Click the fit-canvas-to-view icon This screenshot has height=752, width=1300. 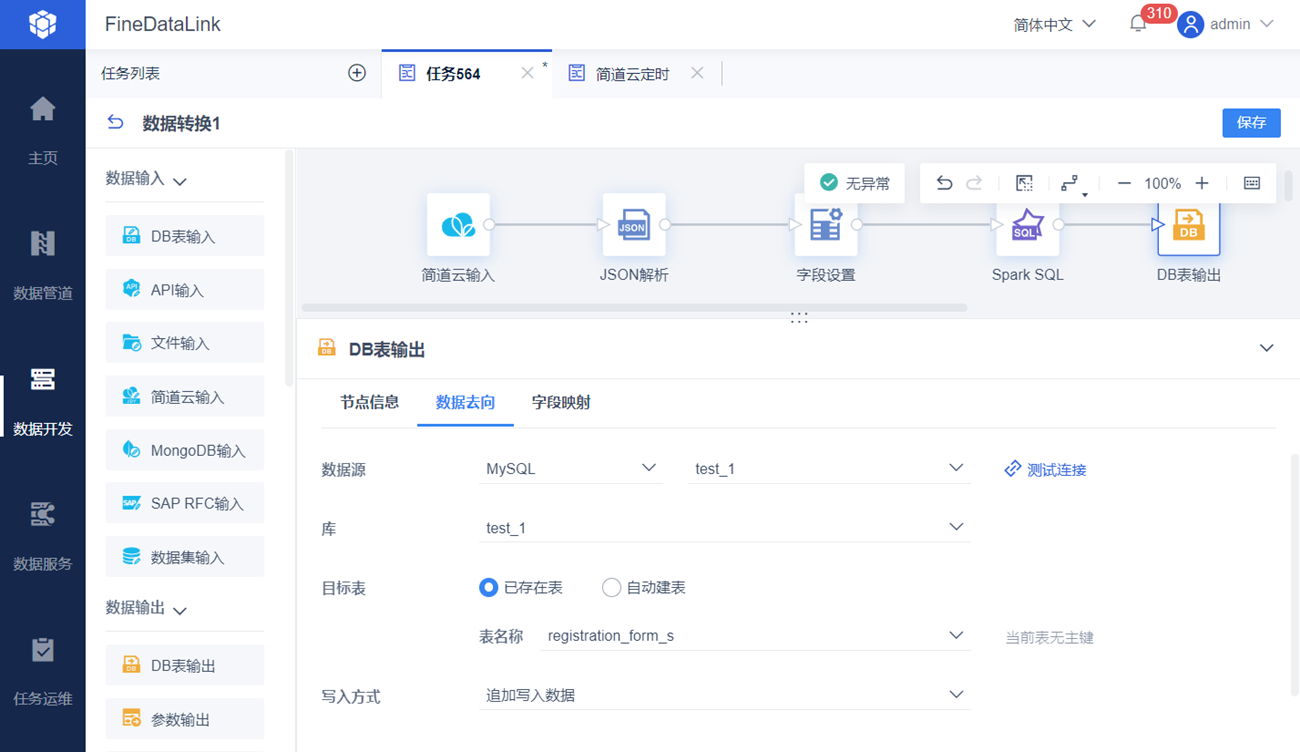(1024, 183)
